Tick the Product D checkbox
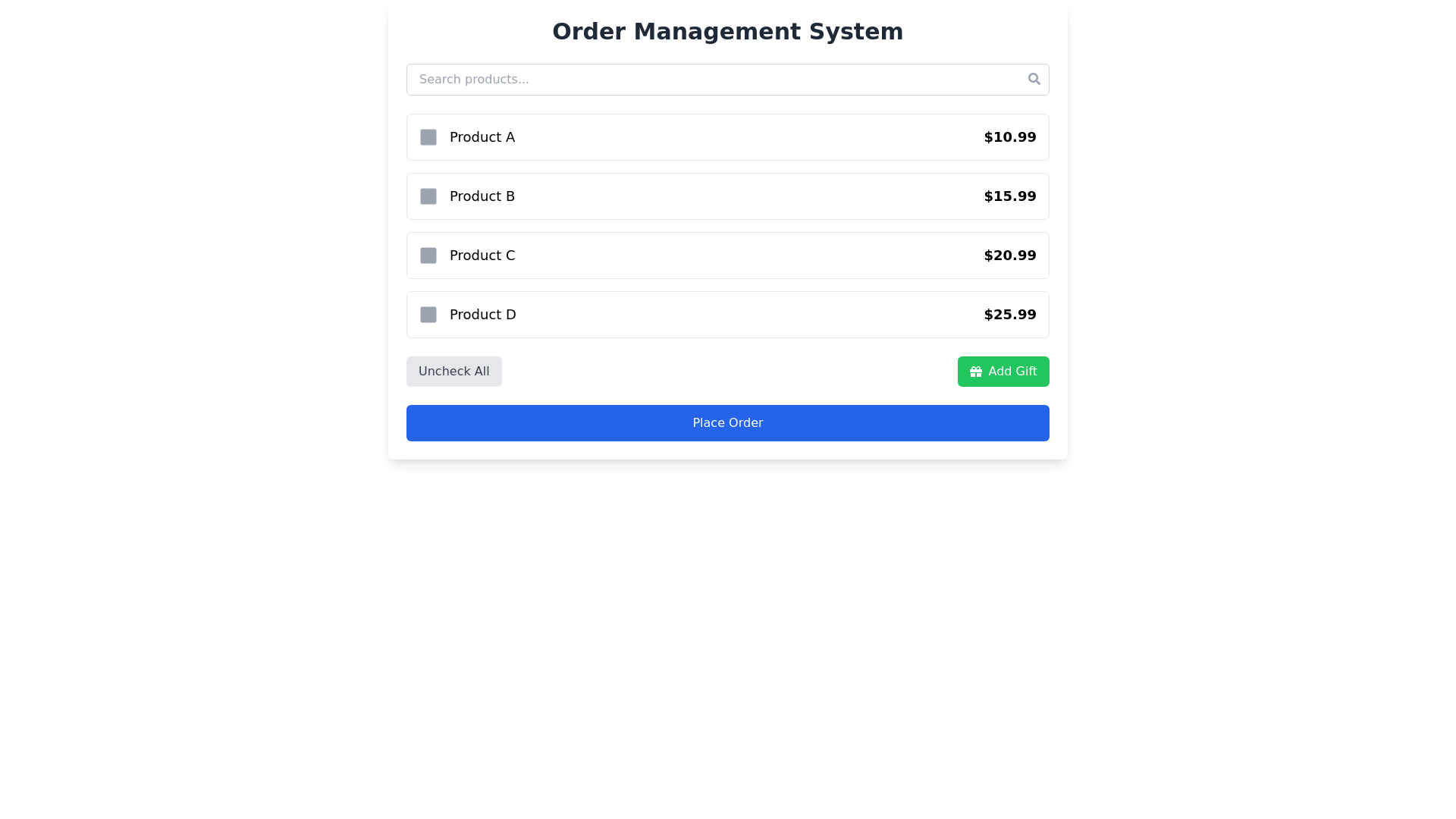 (x=428, y=315)
